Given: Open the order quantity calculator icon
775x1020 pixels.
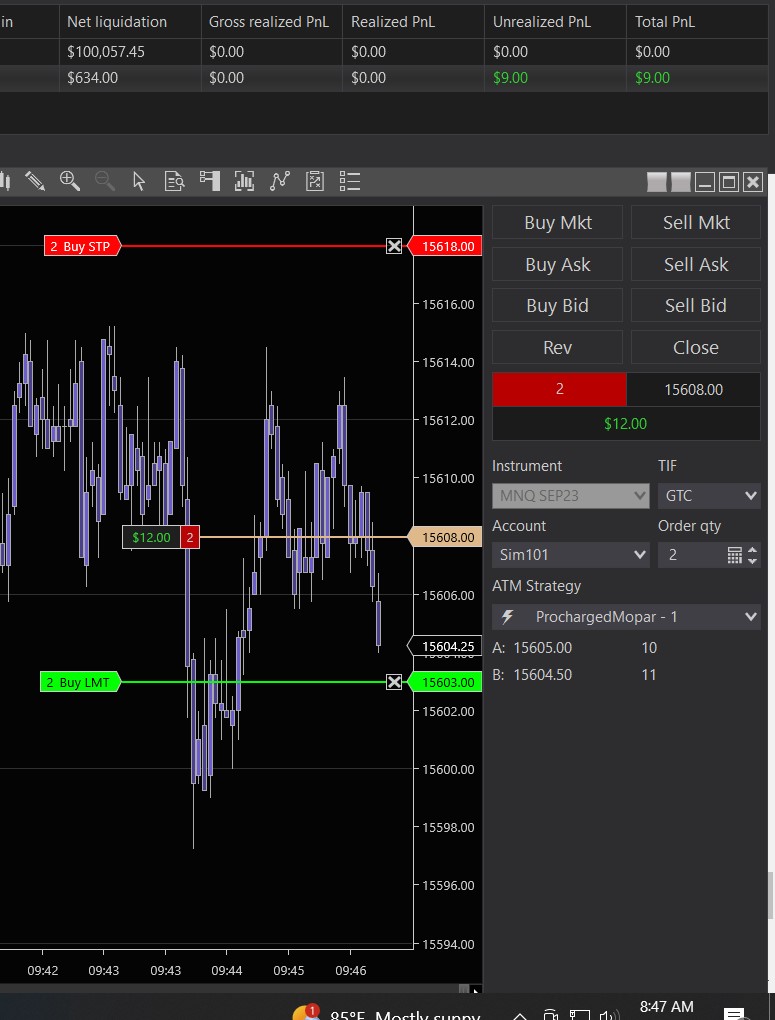Looking at the screenshot, I should coord(735,555).
